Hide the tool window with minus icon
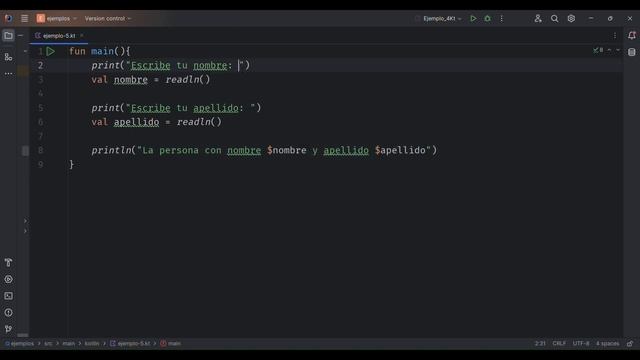Viewport: 640px width, 360px height. pyautogui.click(x=20, y=36)
